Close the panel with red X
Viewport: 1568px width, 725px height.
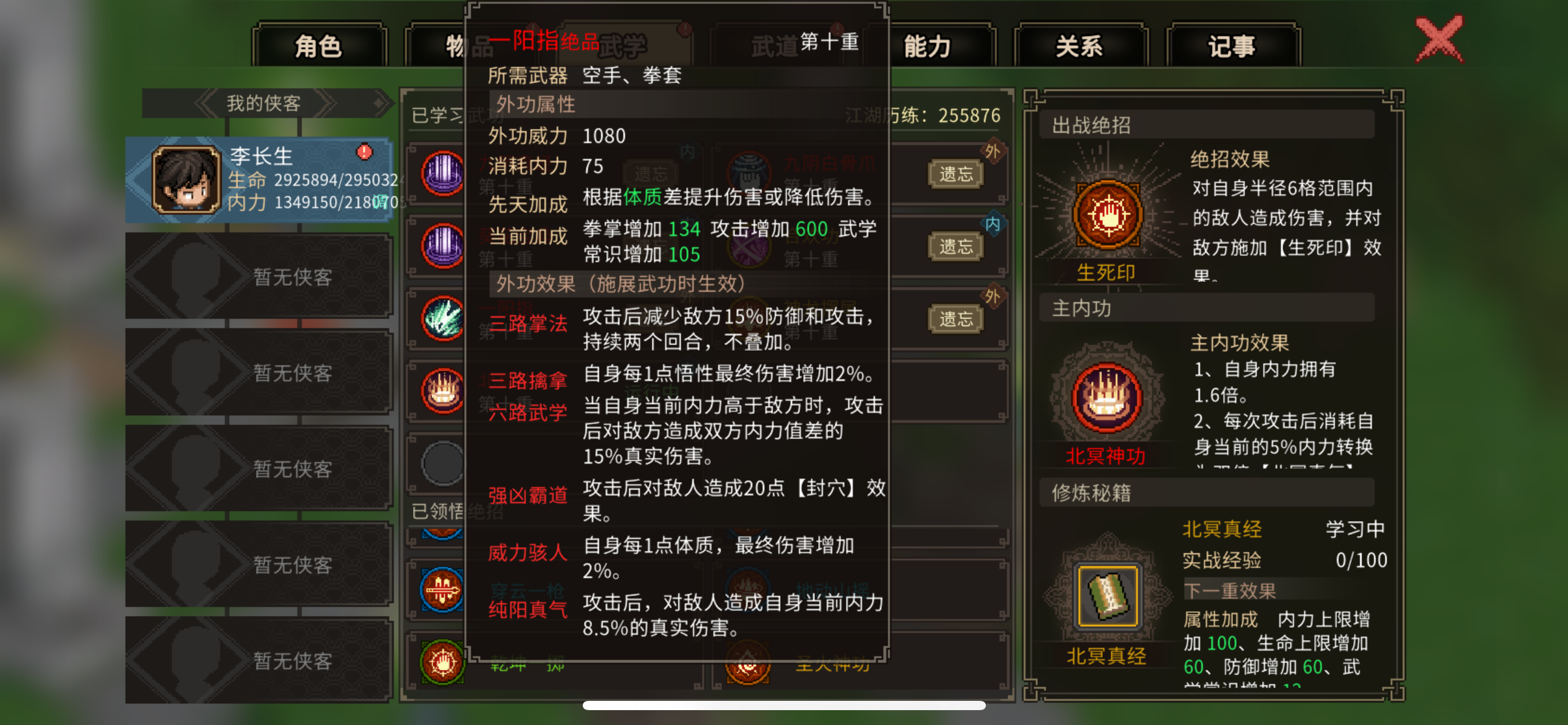[x=1440, y=39]
